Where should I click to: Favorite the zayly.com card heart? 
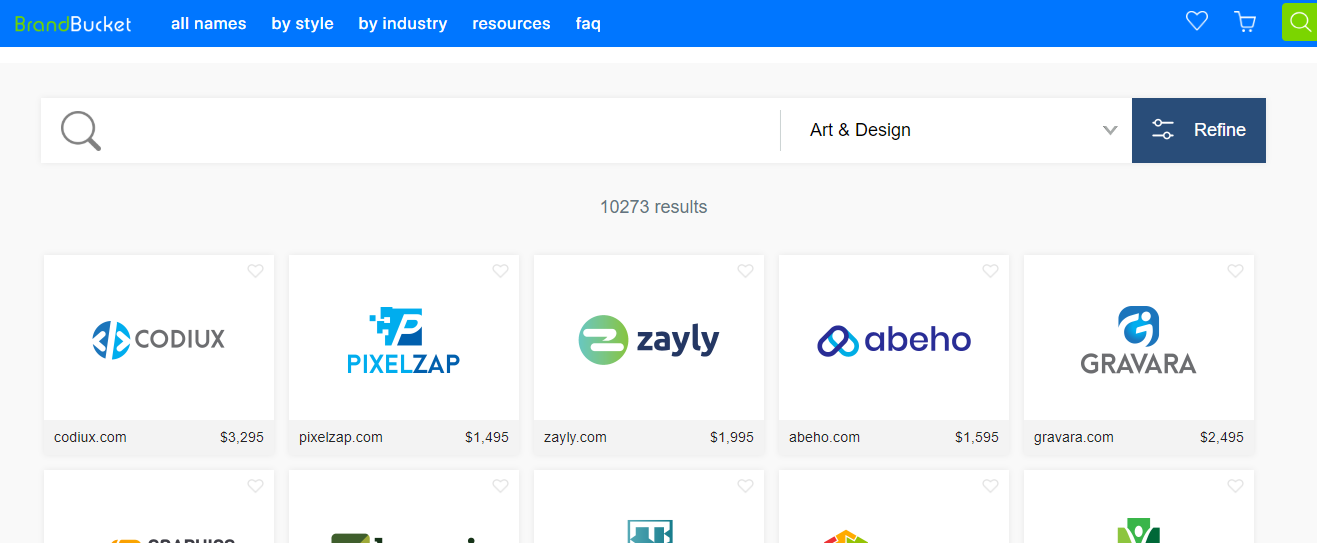(745, 271)
